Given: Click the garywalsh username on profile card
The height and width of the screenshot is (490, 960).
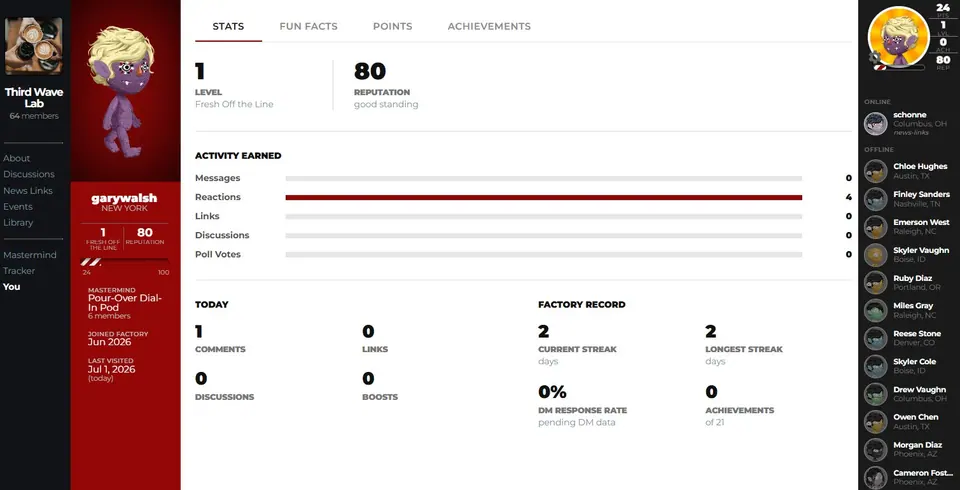Looking at the screenshot, I should [124, 198].
